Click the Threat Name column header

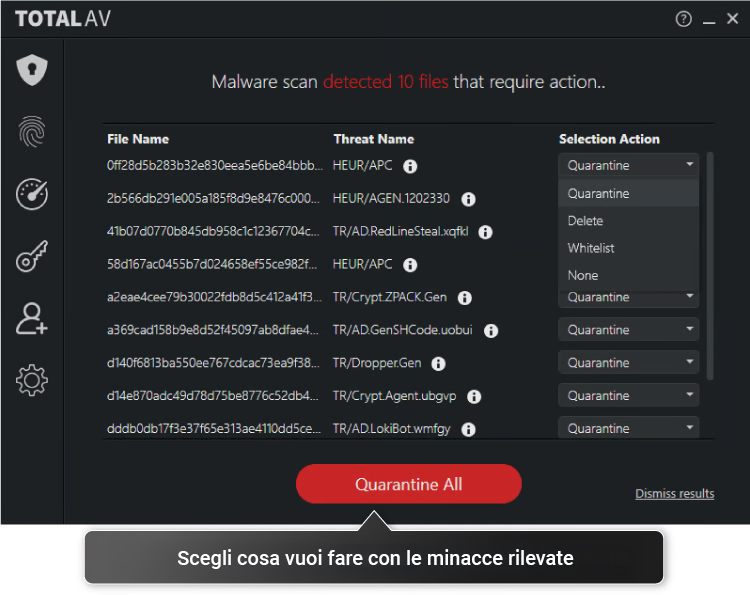(x=374, y=139)
